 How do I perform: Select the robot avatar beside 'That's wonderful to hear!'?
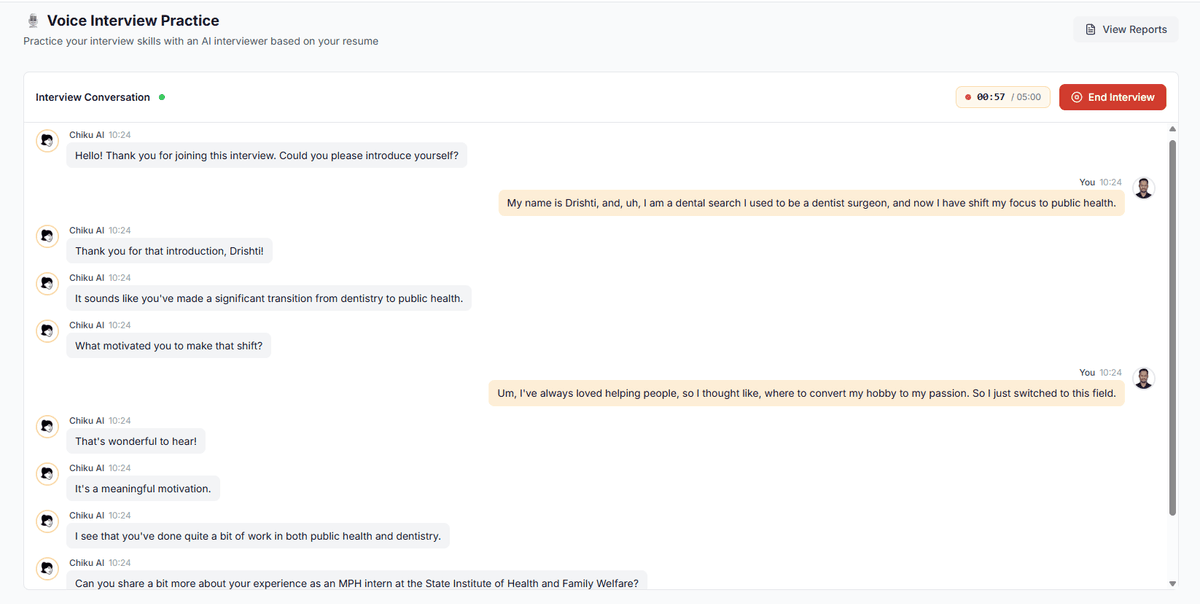click(47, 426)
